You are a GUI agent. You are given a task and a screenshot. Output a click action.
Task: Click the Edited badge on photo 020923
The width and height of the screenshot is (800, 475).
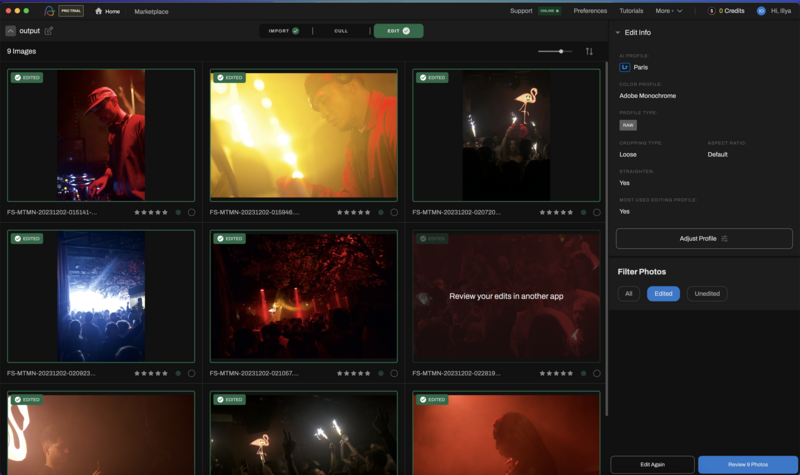27,238
